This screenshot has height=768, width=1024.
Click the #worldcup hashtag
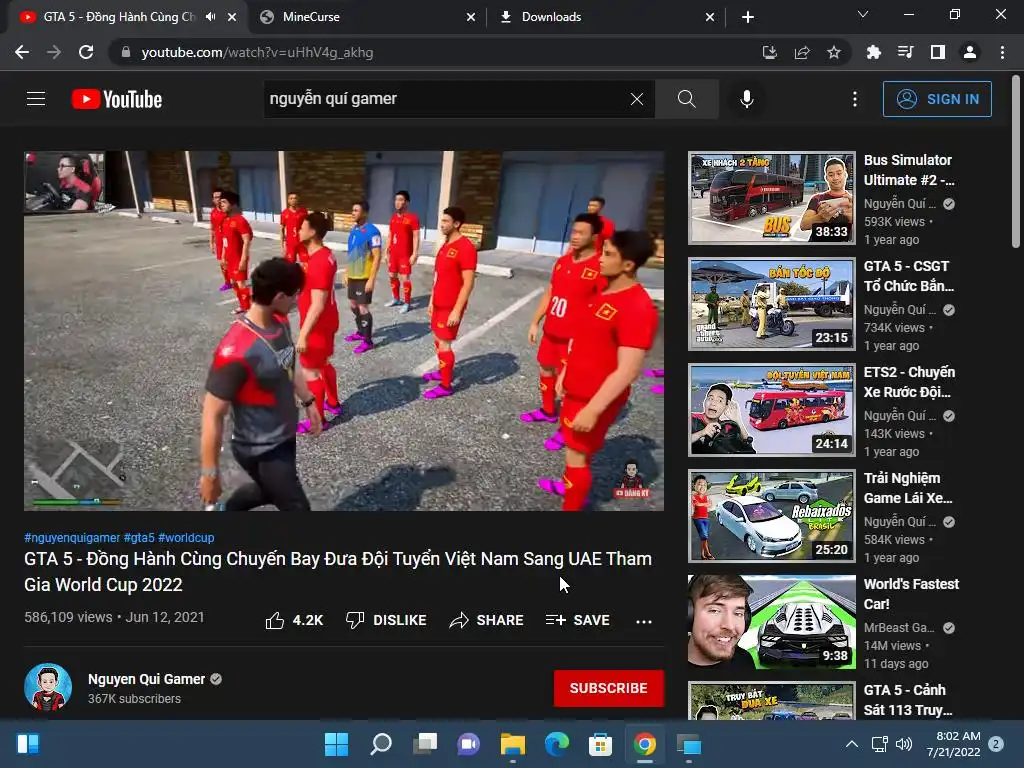click(x=186, y=537)
